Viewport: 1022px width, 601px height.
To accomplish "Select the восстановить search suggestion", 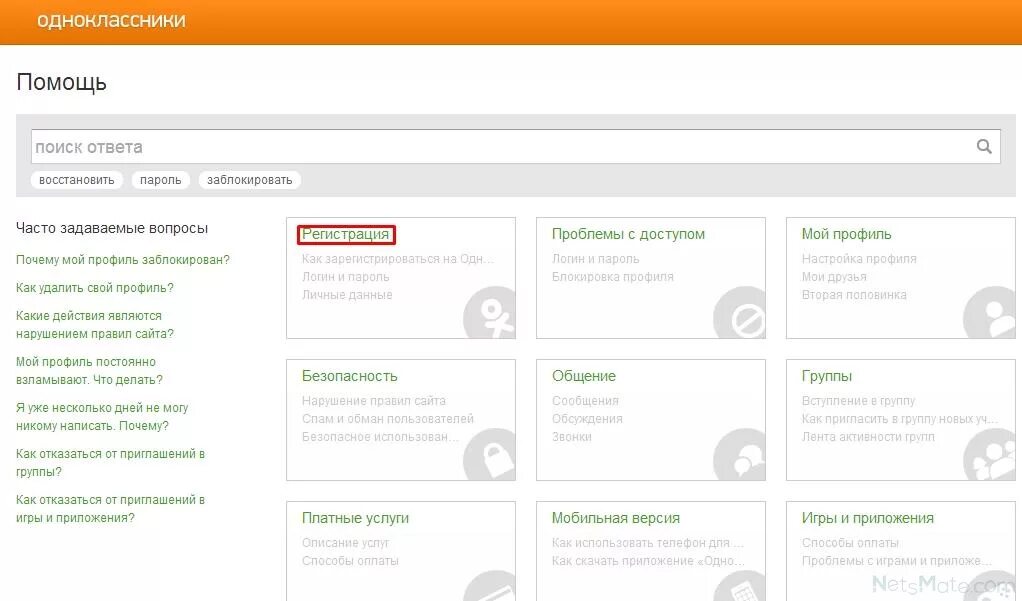I will click(76, 180).
